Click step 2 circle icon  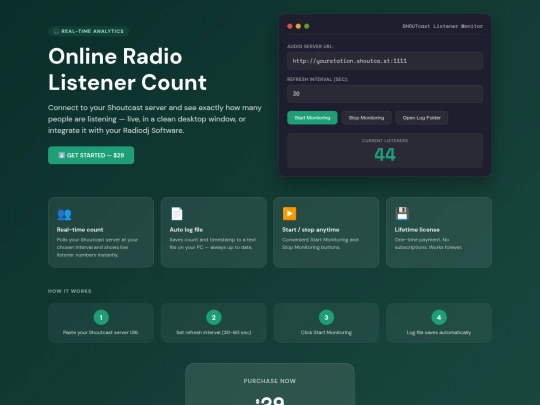pyautogui.click(x=214, y=317)
